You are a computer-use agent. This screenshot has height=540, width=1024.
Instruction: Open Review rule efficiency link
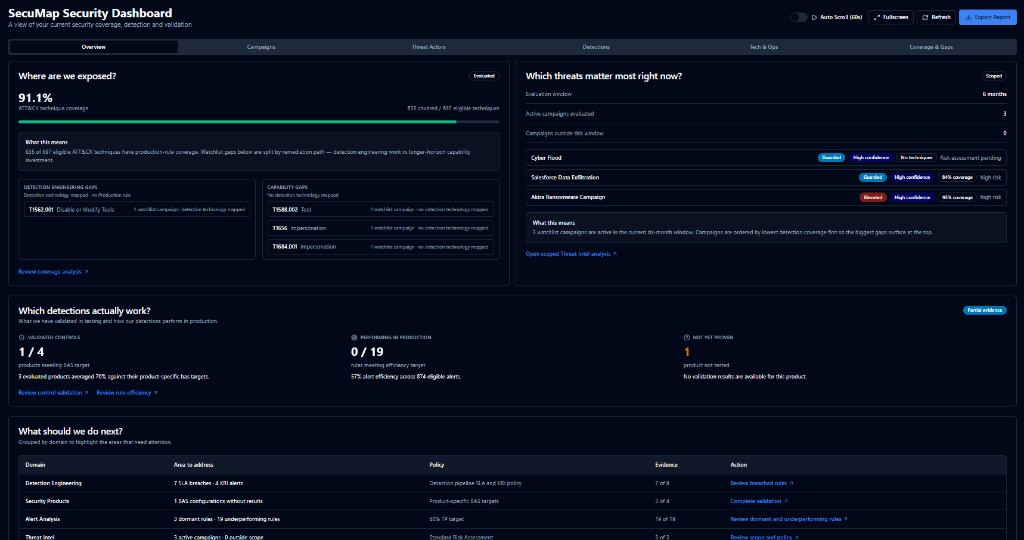click(x=127, y=392)
